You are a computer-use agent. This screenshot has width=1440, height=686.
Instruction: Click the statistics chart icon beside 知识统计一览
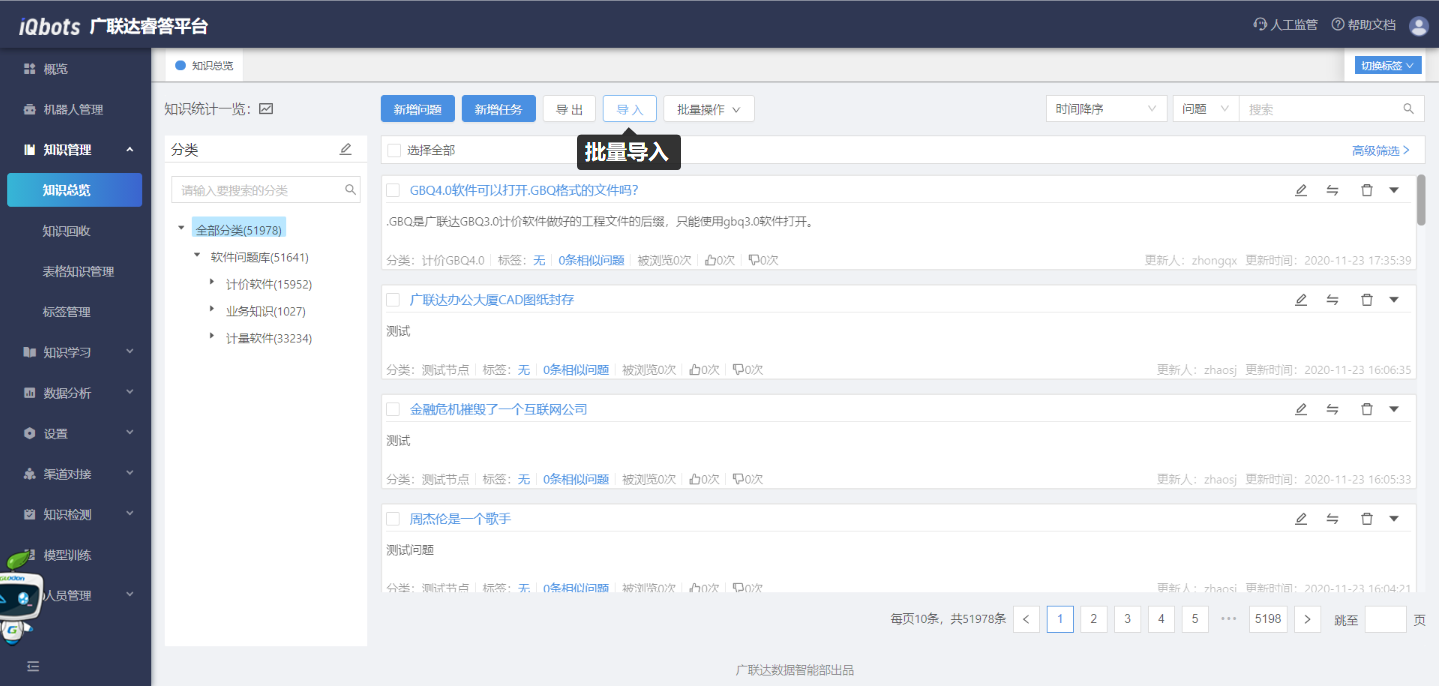[266, 109]
